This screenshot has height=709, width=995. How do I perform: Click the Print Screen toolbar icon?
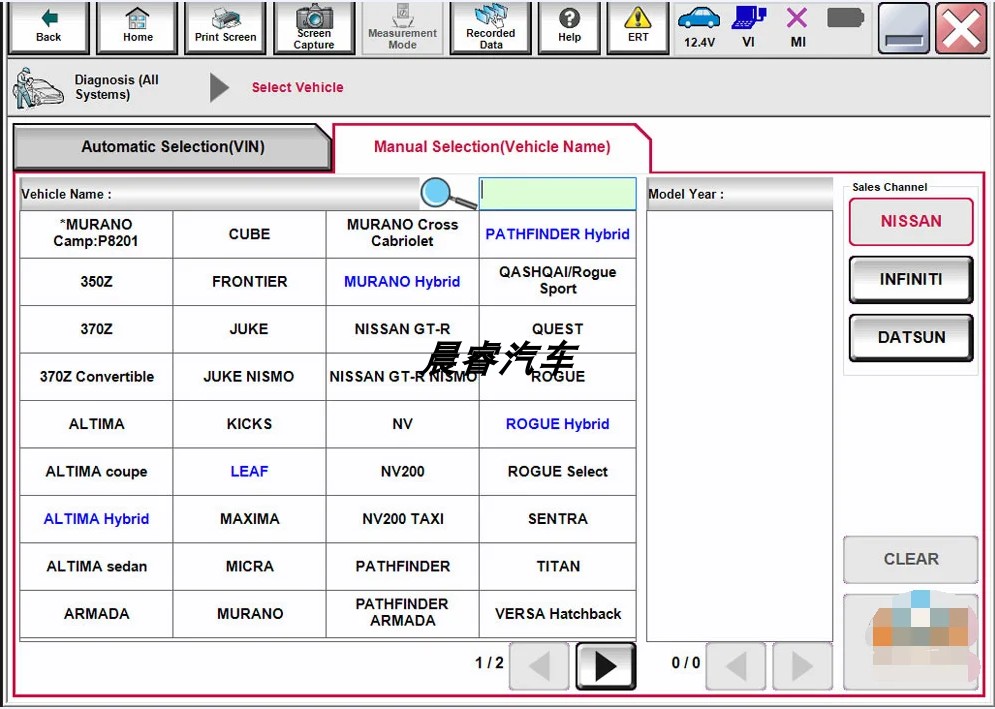click(225, 28)
